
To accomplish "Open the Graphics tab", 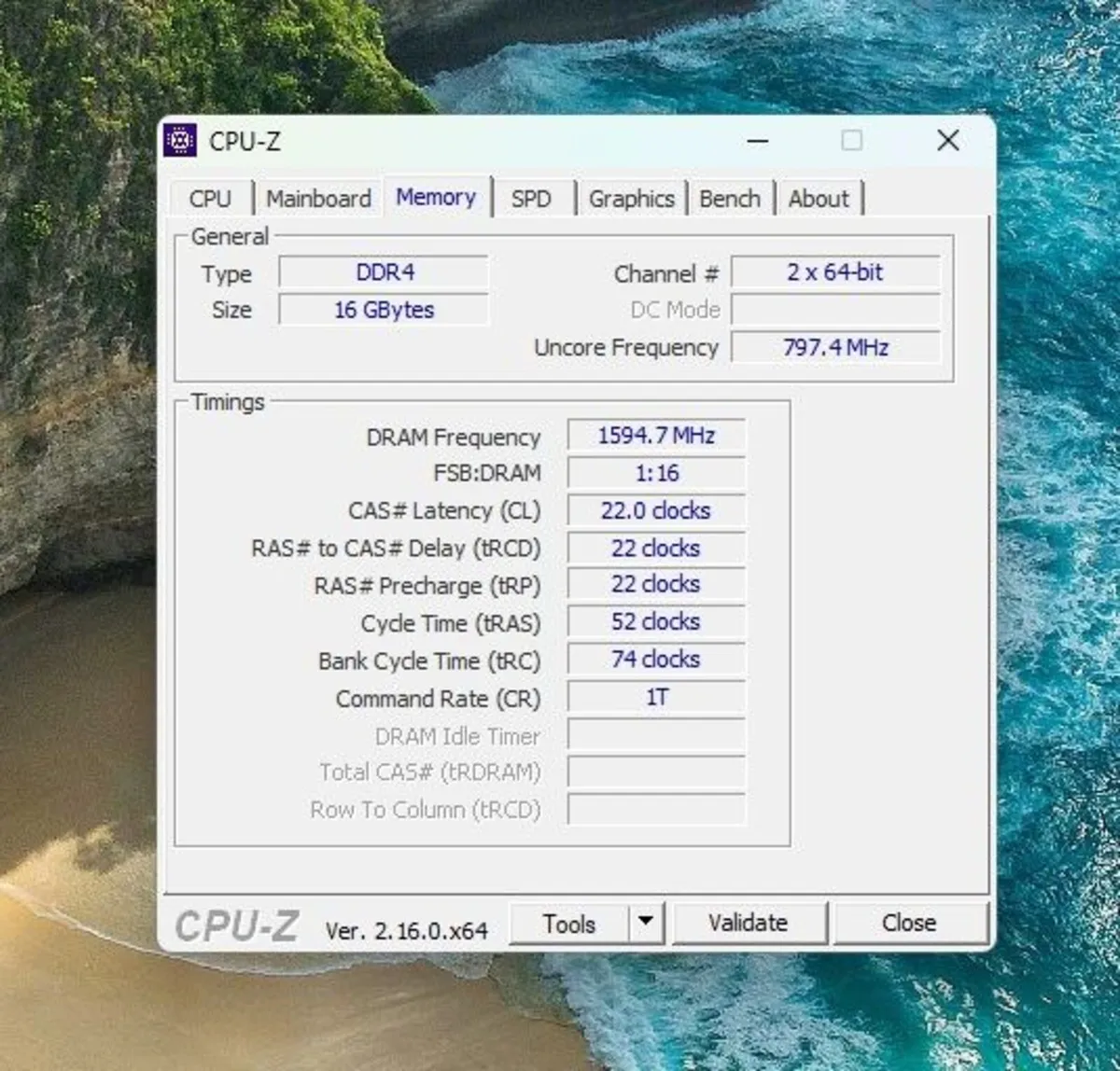I will pyautogui.click(x=632, y=199).
